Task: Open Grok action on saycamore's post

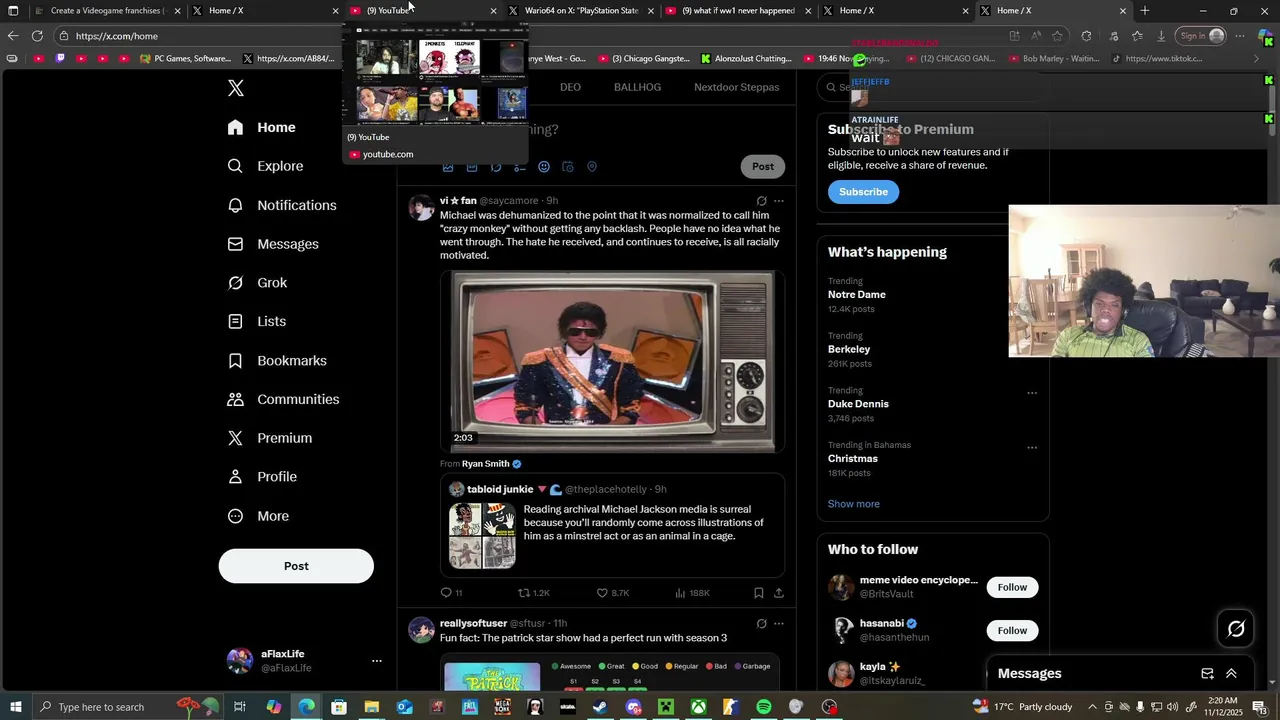Action: (762, 201)
